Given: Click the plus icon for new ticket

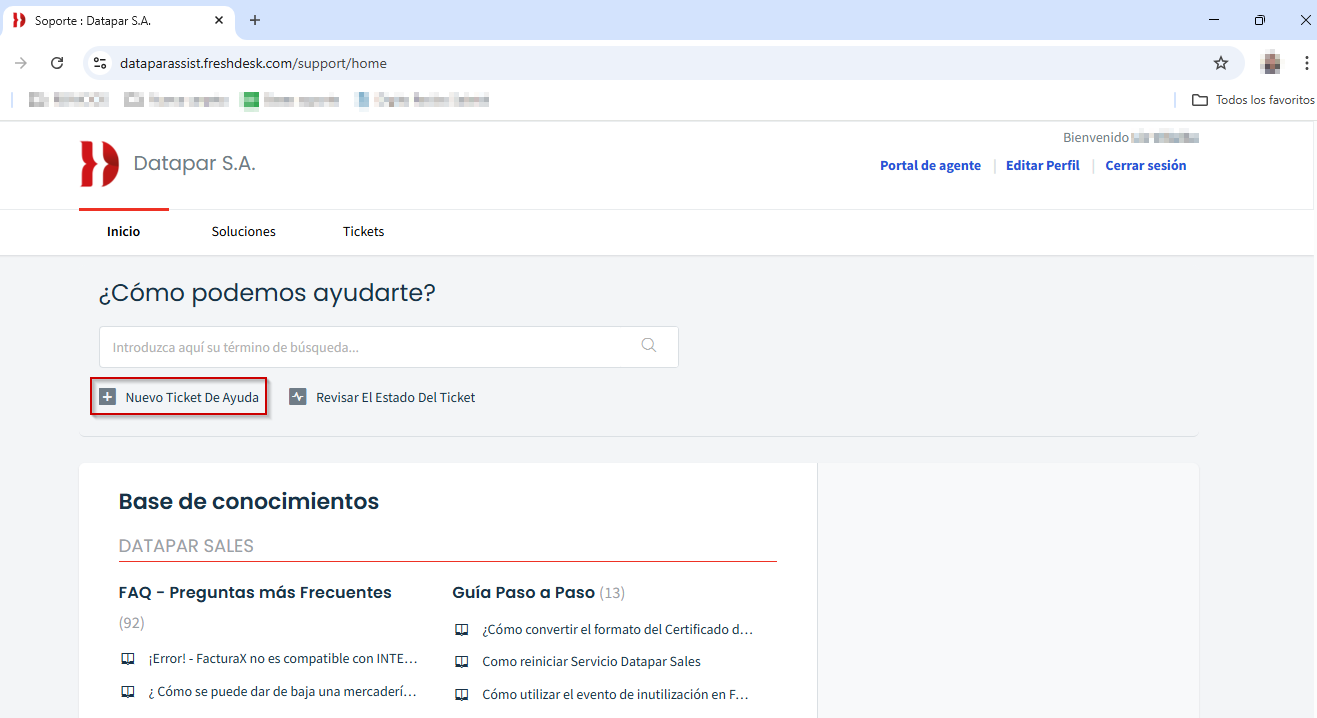Looking at the screenshot, I should point(107,397).
